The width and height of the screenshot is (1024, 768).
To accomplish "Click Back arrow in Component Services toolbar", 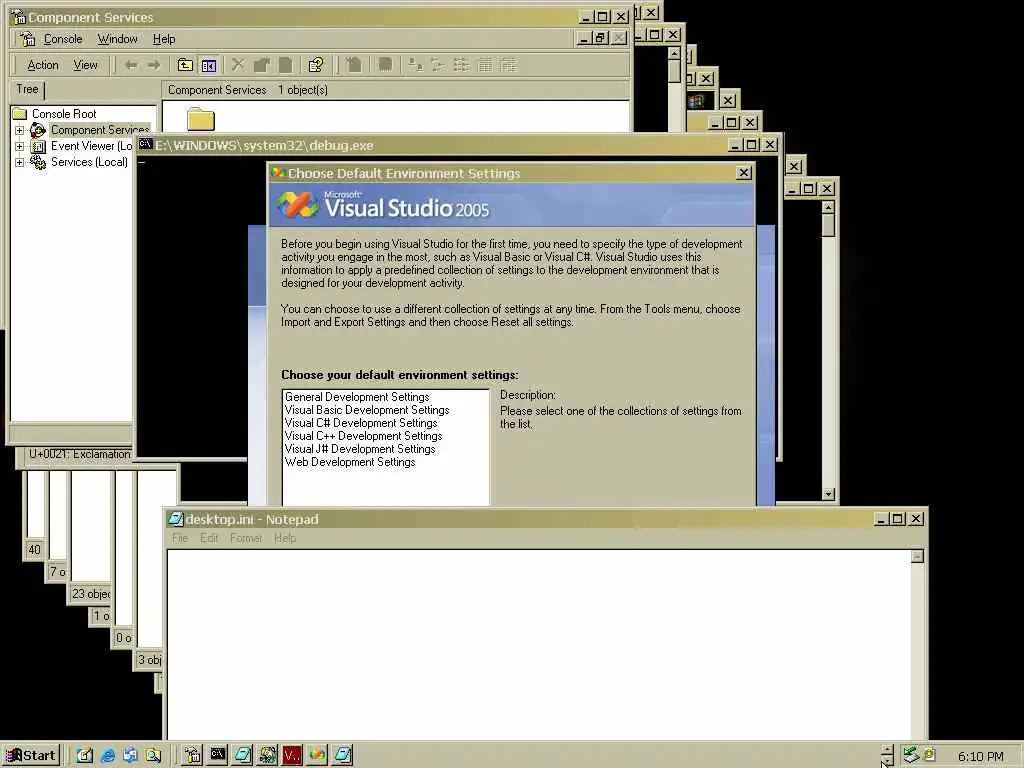I will [x=131, y=65].
